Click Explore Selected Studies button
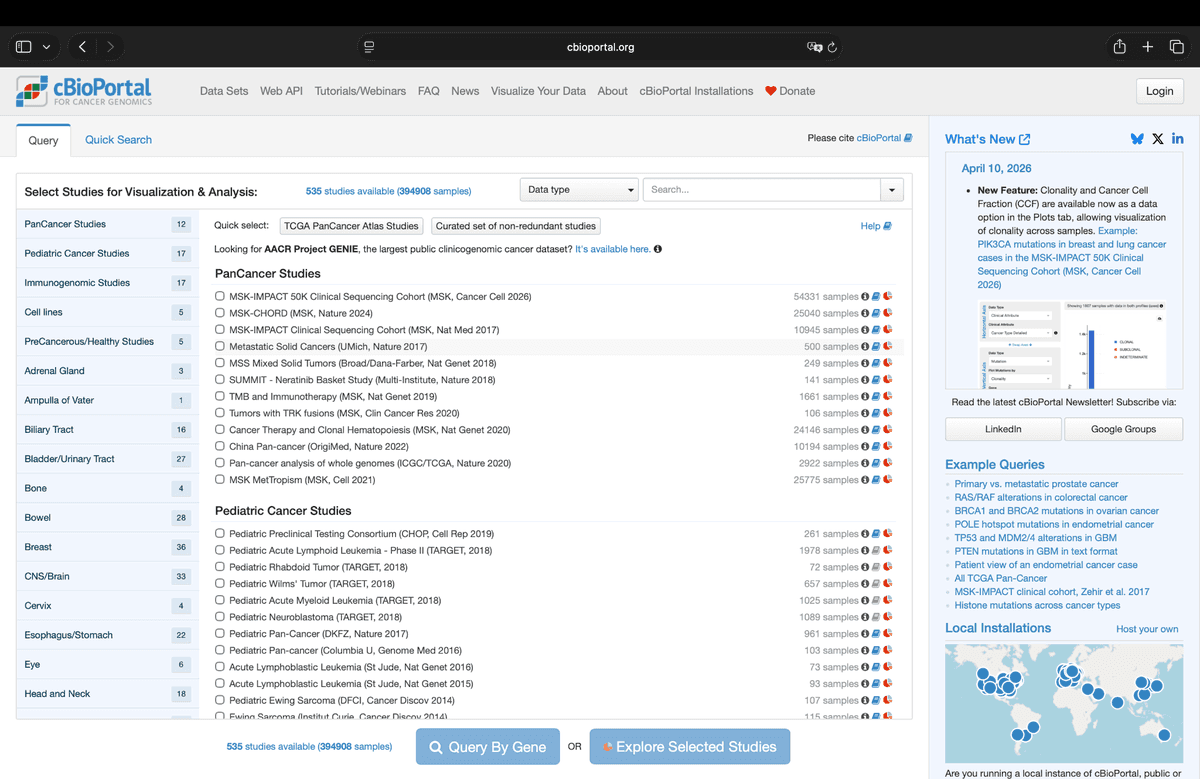 pyautogui.click(x=690, y=747)
